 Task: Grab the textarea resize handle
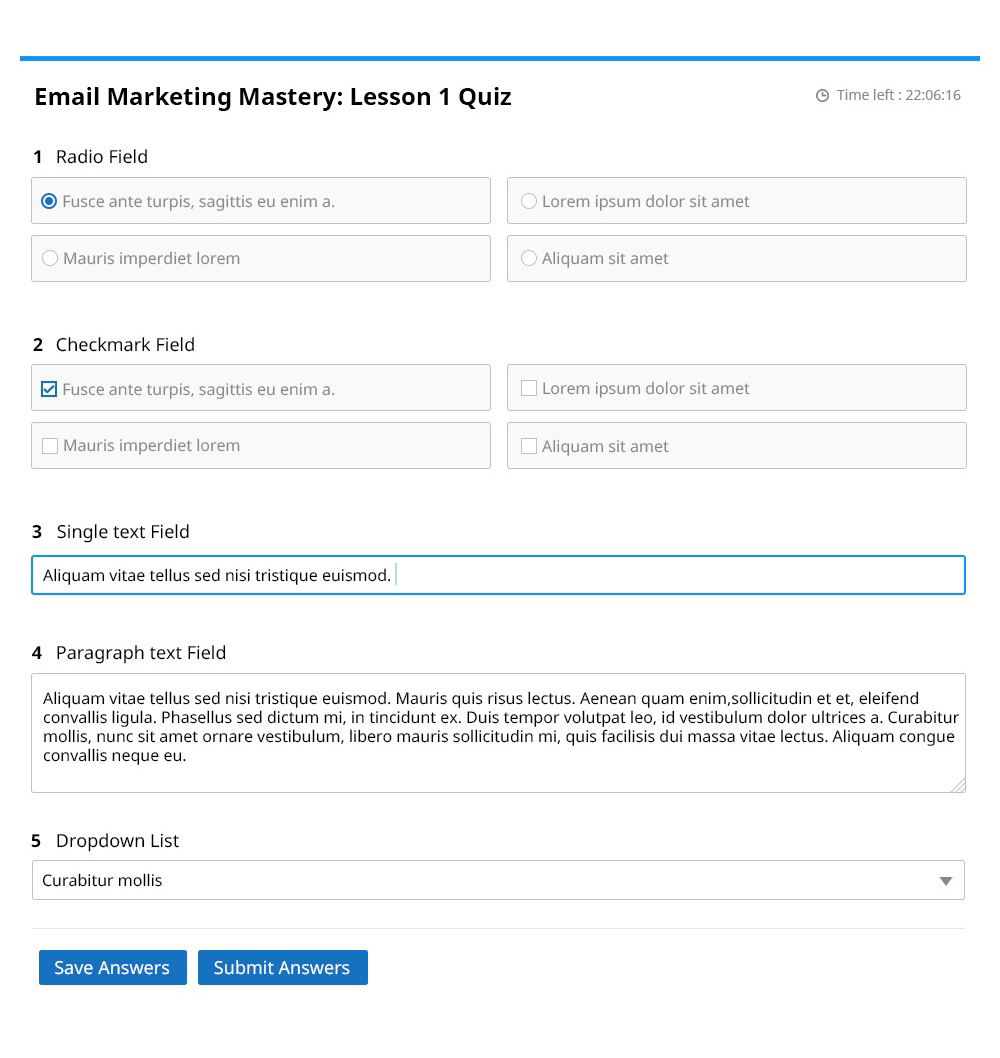click(x=958, y=785)
